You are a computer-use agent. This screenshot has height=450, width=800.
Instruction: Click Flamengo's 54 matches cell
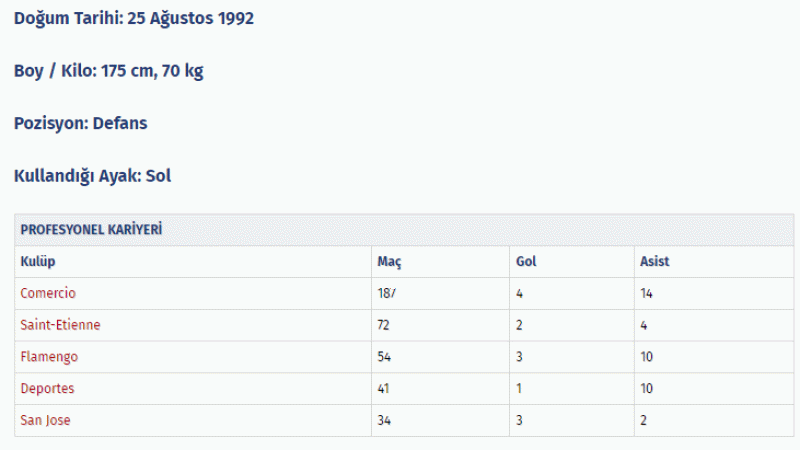[440, 357]
